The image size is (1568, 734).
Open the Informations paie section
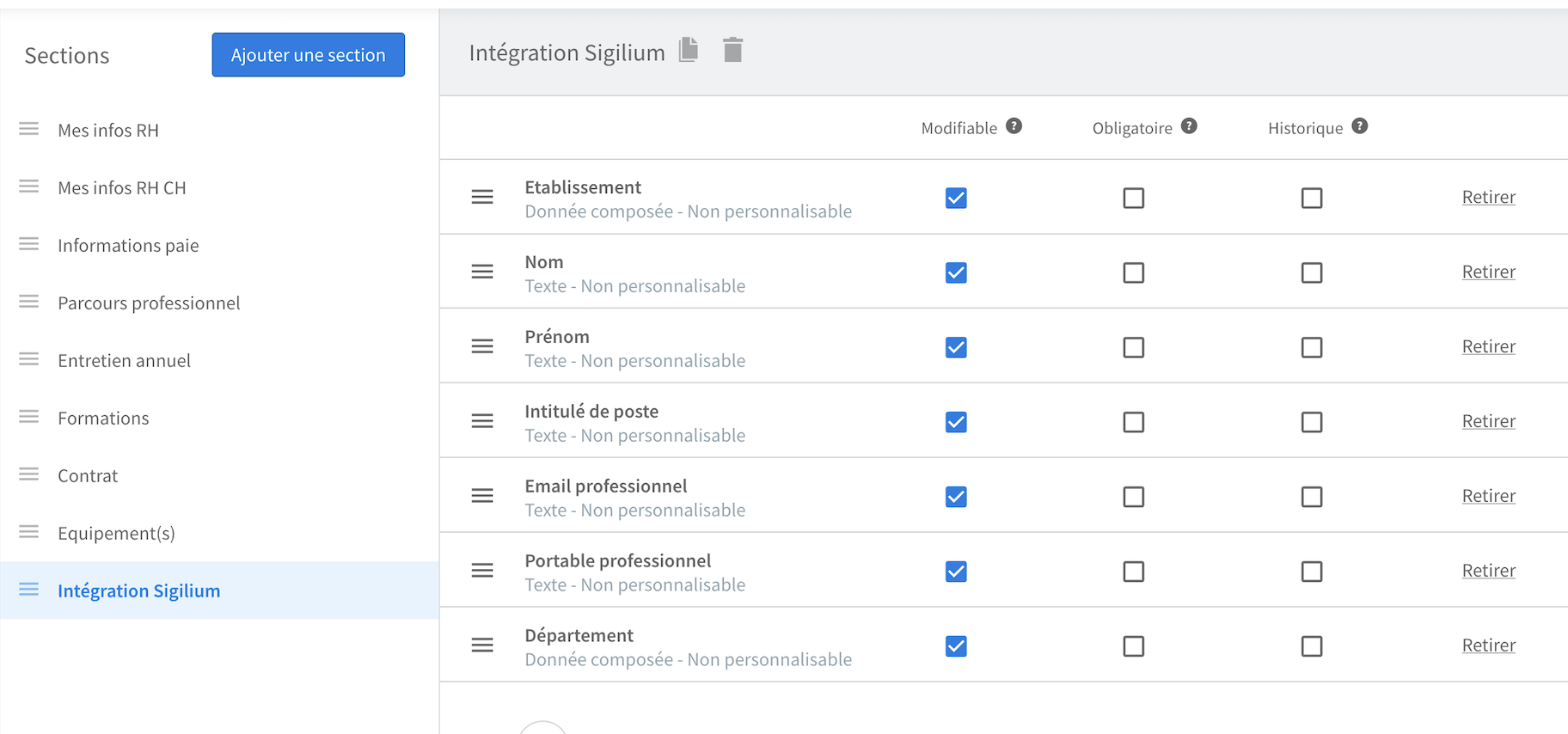(x=128, y=246)
